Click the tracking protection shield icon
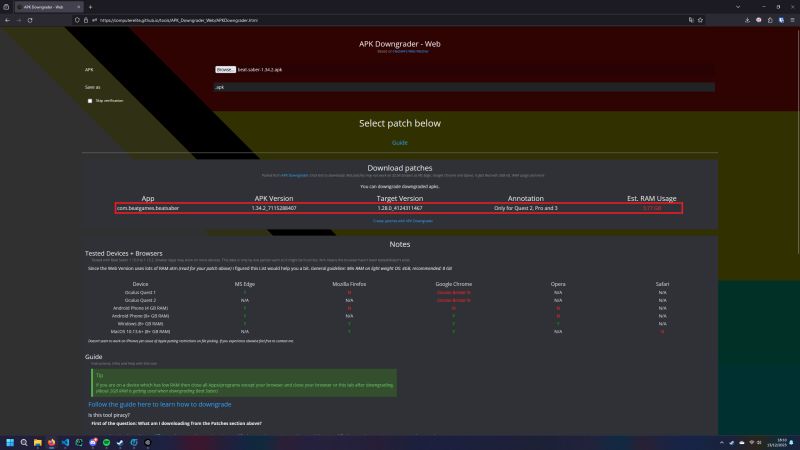 [77, 20]
